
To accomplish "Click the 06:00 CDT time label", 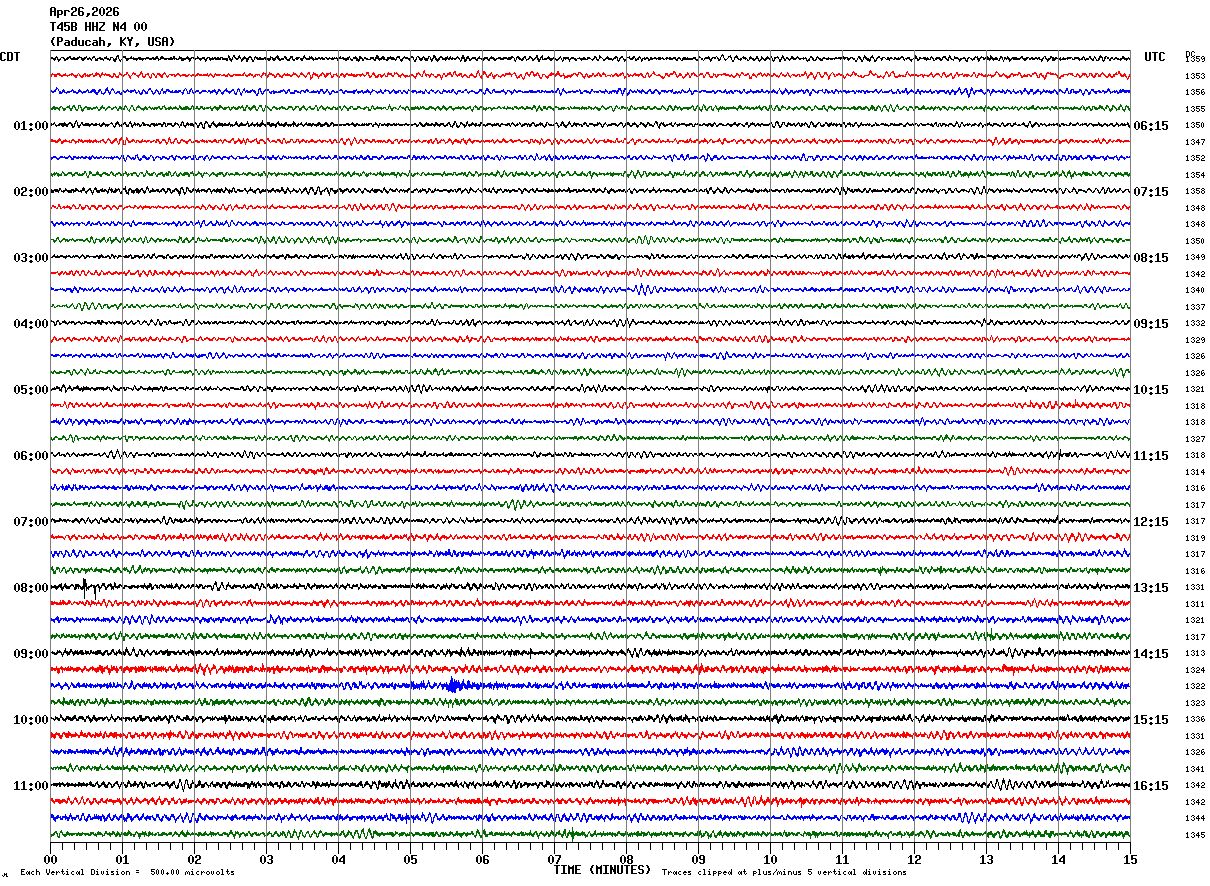I will pyautogui.click(x=31, y=456).
